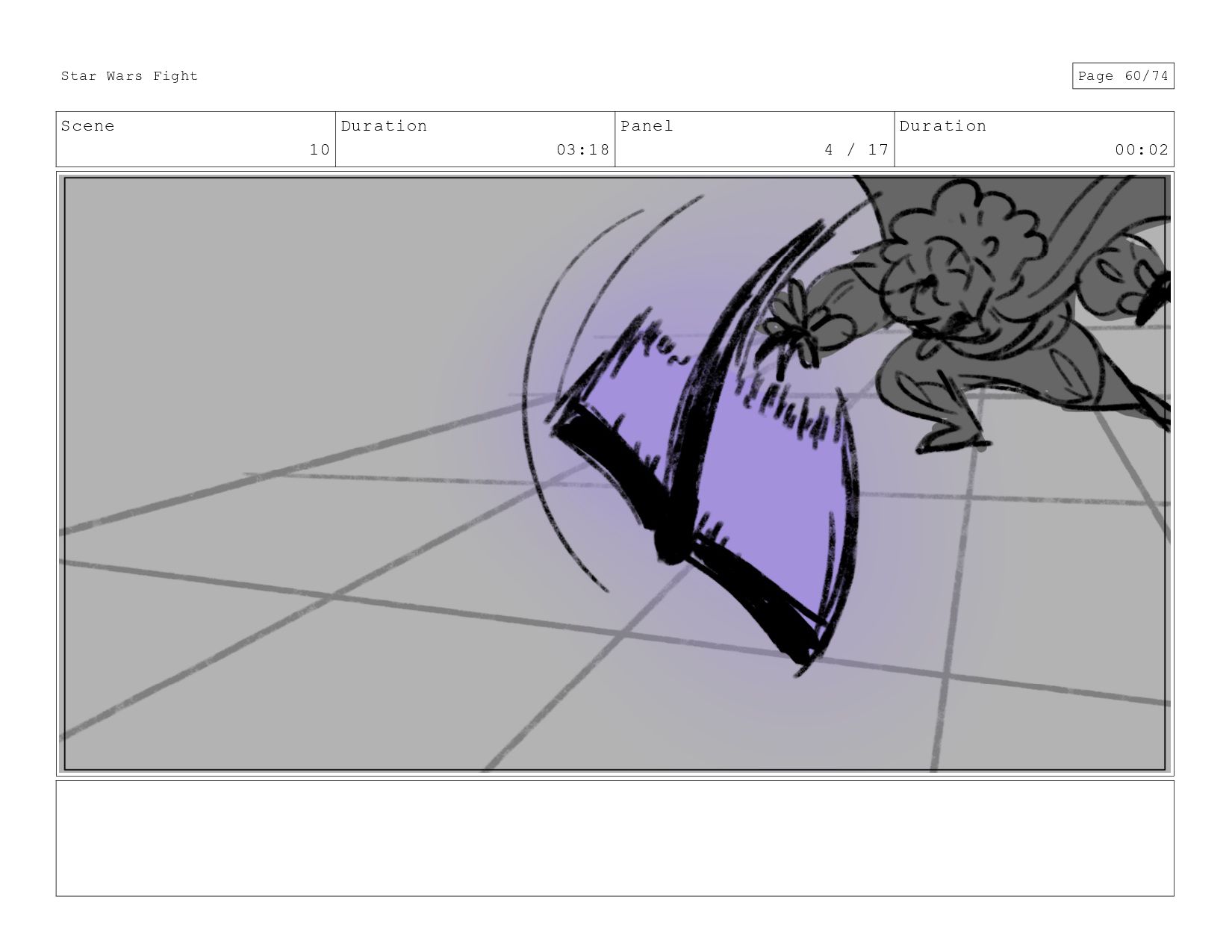Click the scene number value '10'
Screen dimensions: 1232x952
pyautogui.click(x=320, y=150)
